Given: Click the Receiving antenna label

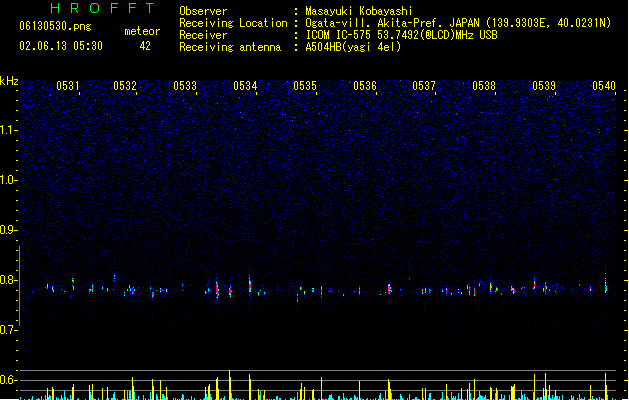Looking at the screenshot, I should [x=230, y=47].
